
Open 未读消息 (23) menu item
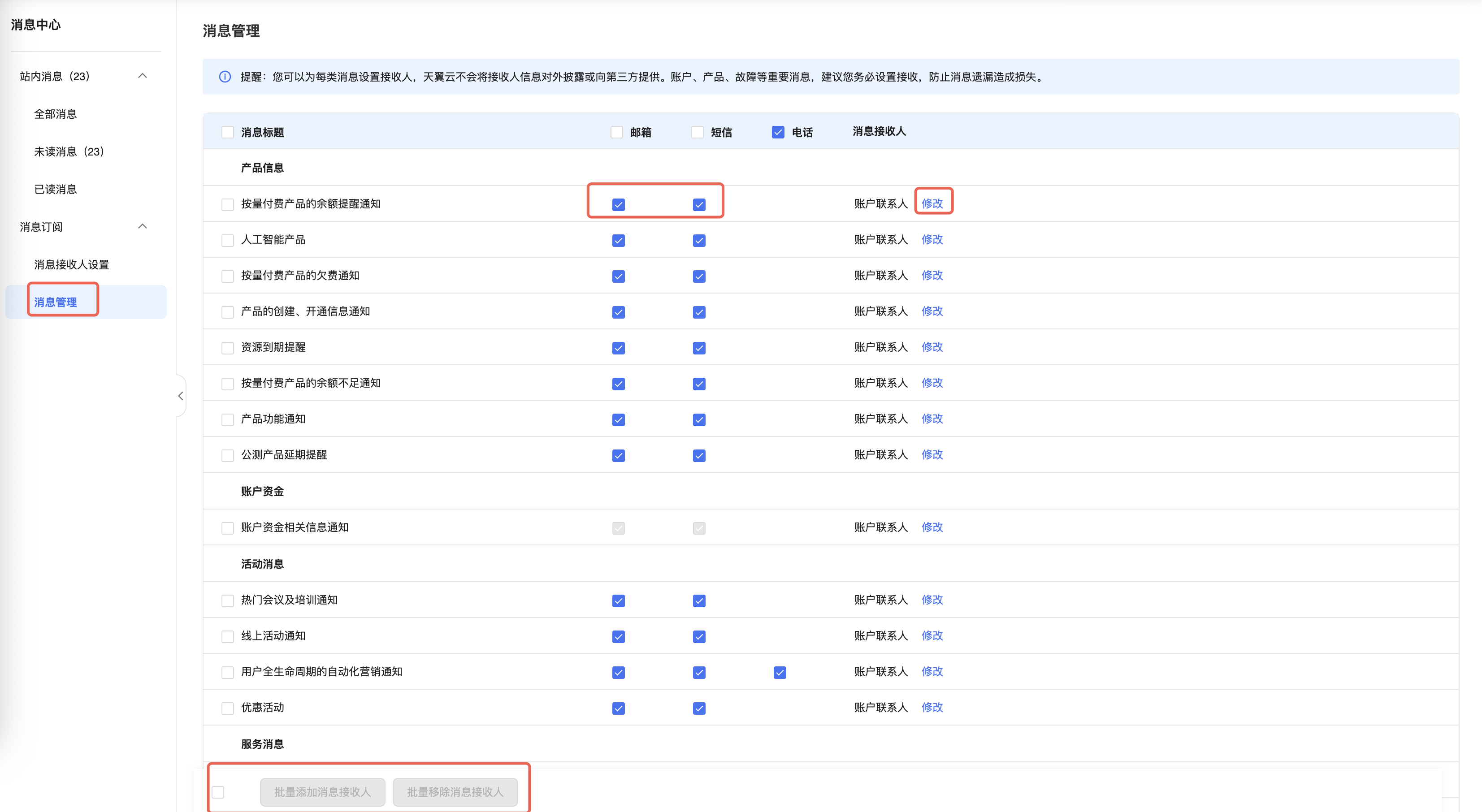[x=69, y=152]
